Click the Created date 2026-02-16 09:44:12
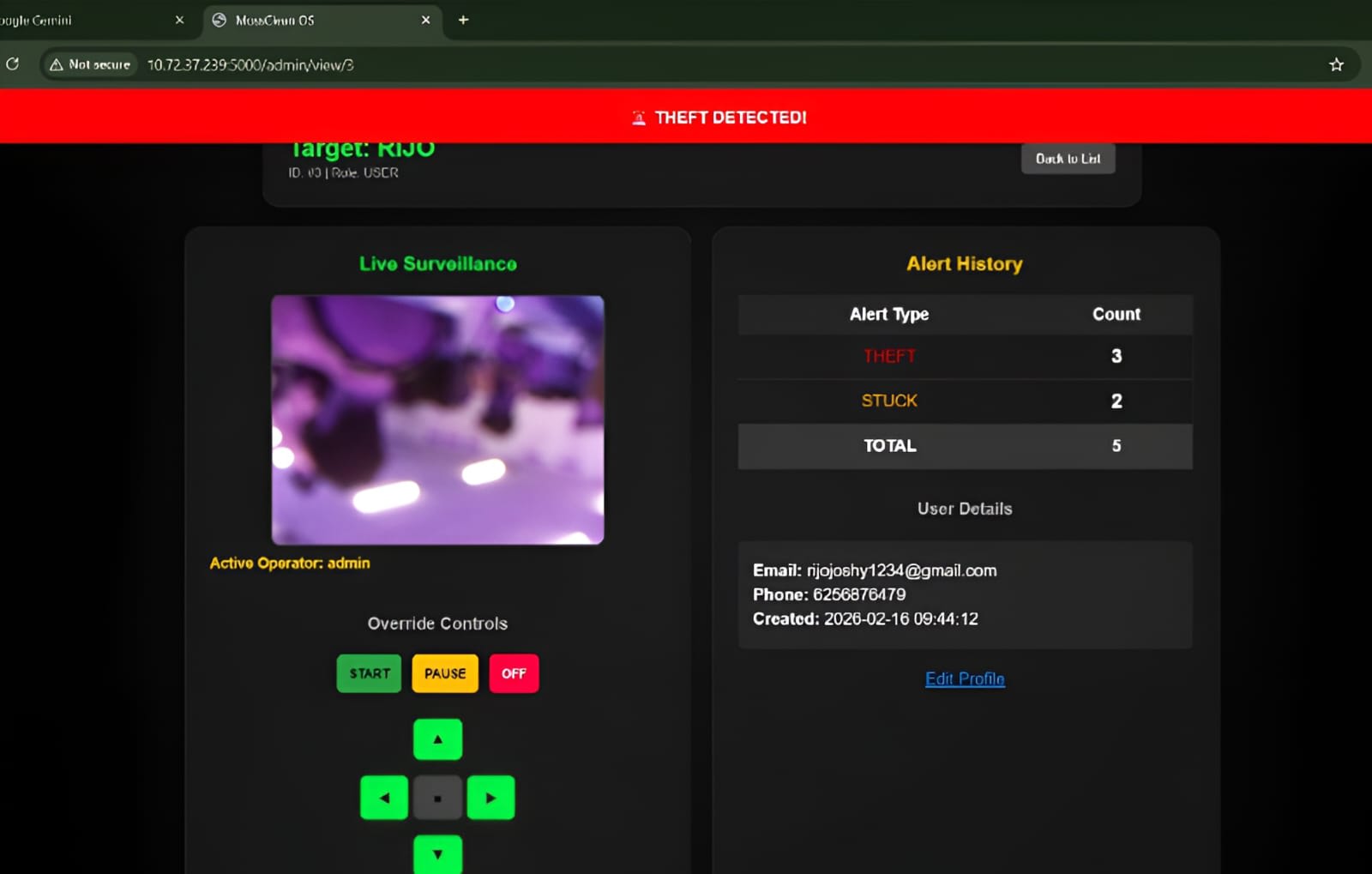This screenshot has width=1372, height=874. [900, 618]
